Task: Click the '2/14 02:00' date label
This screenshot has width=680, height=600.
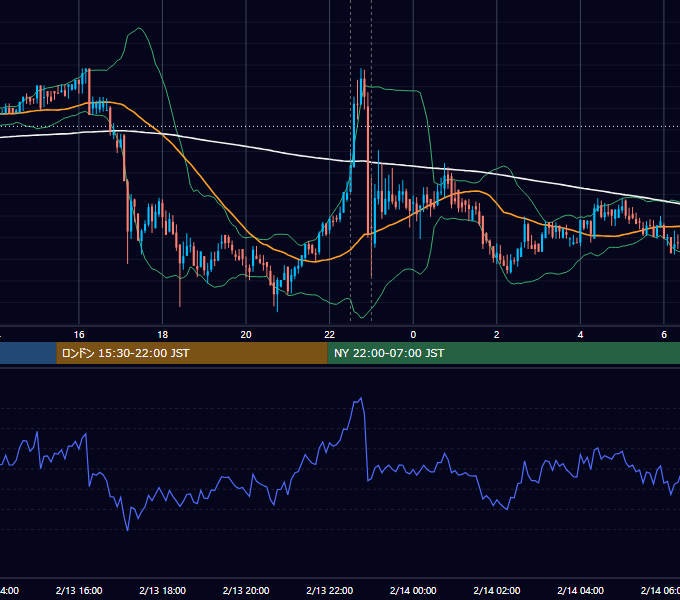Action: point(497,590)
